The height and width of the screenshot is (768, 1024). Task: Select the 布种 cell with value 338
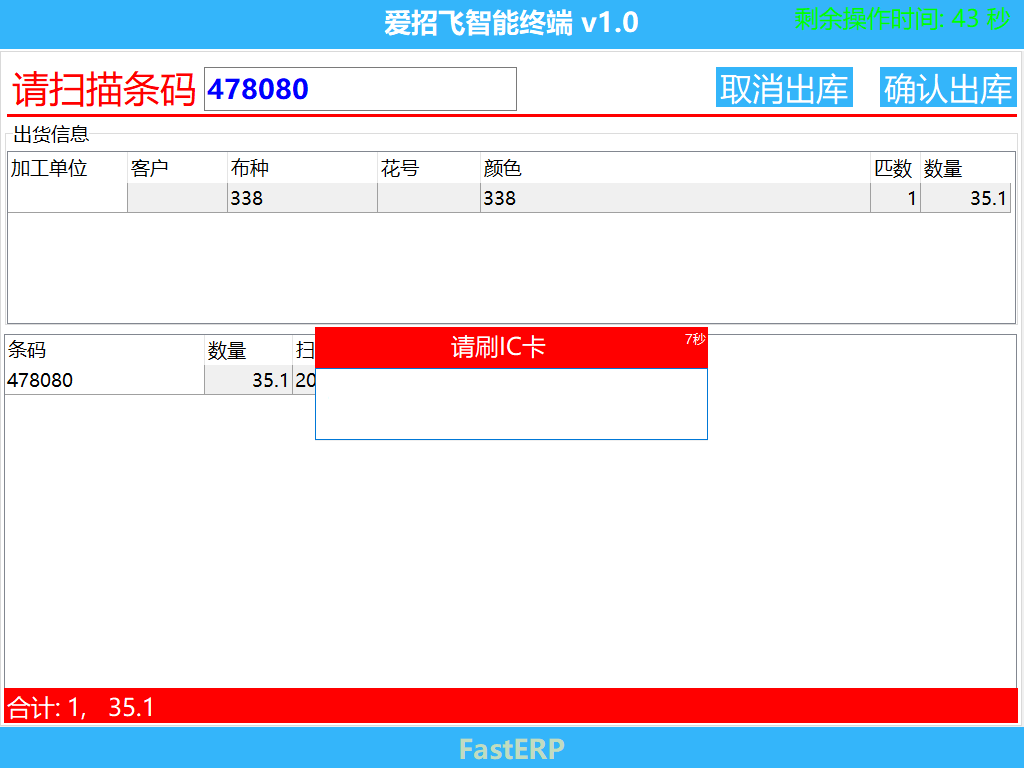[302, 198]
